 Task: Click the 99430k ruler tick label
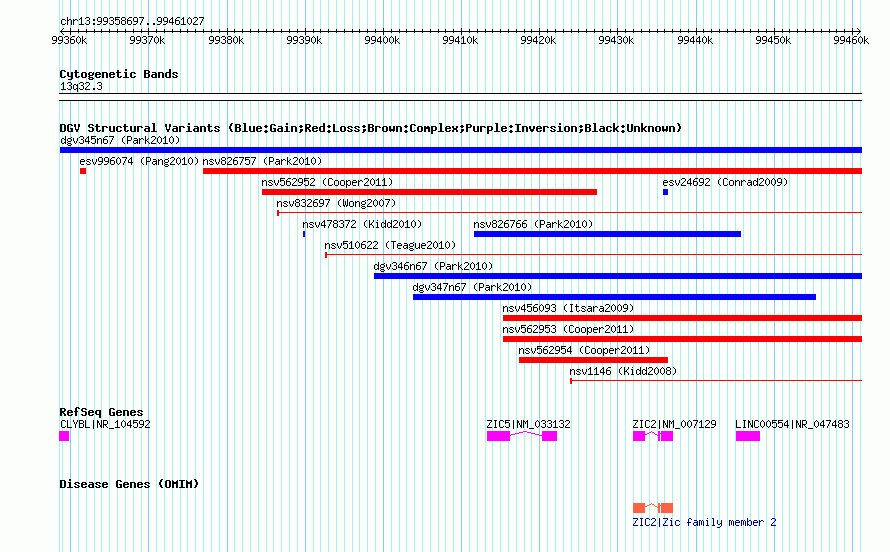tap(616, 40)
